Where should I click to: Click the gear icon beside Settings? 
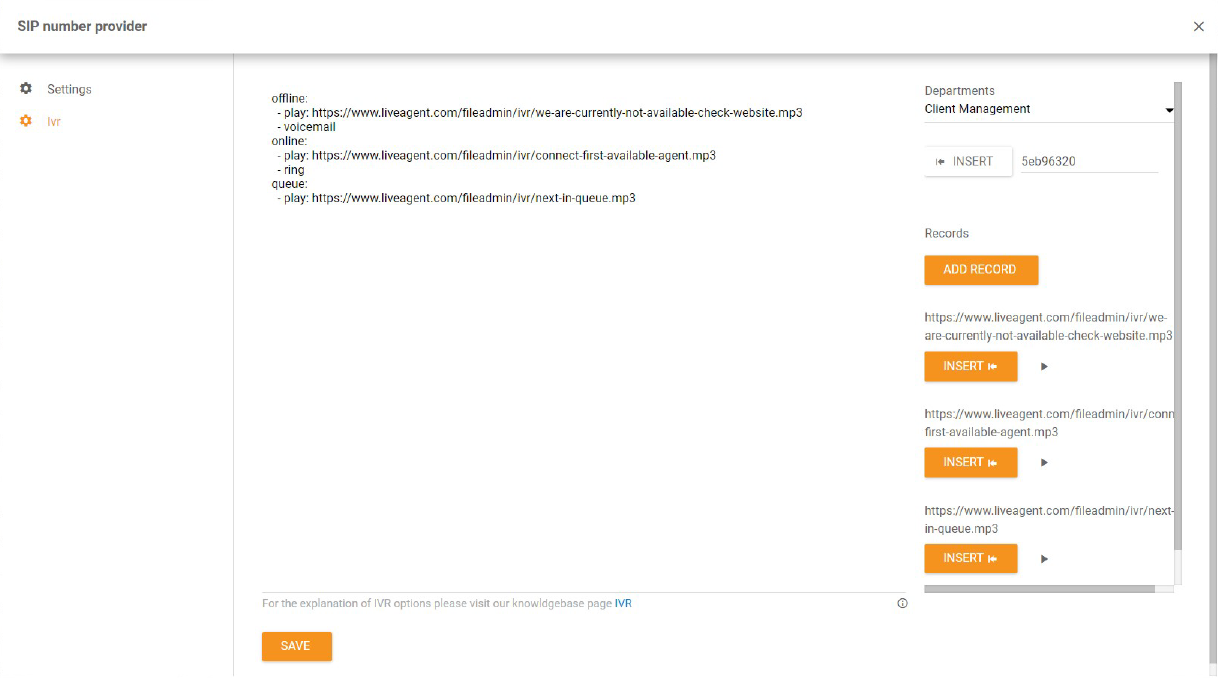[x=27, y=89]
